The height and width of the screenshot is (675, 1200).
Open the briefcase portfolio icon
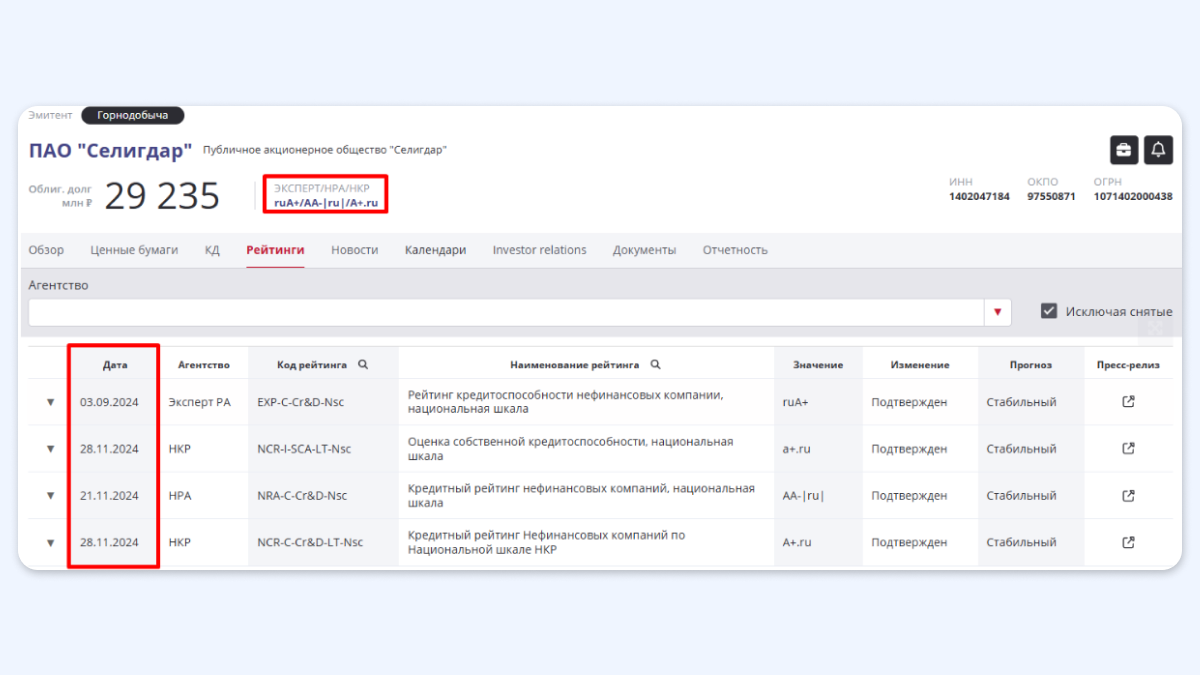1124,150
